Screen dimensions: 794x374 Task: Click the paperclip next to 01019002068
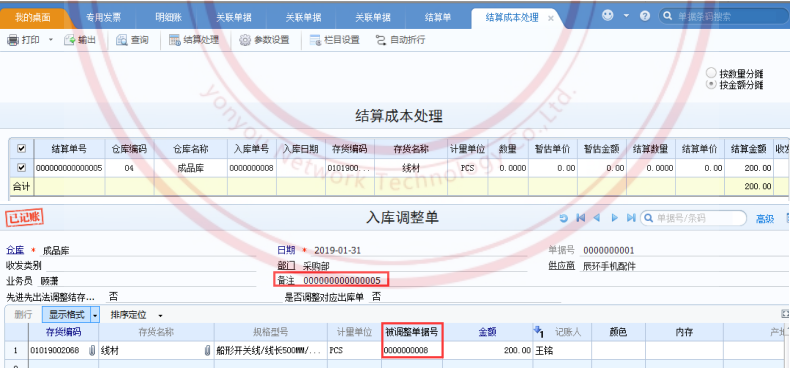coord(92,350)
